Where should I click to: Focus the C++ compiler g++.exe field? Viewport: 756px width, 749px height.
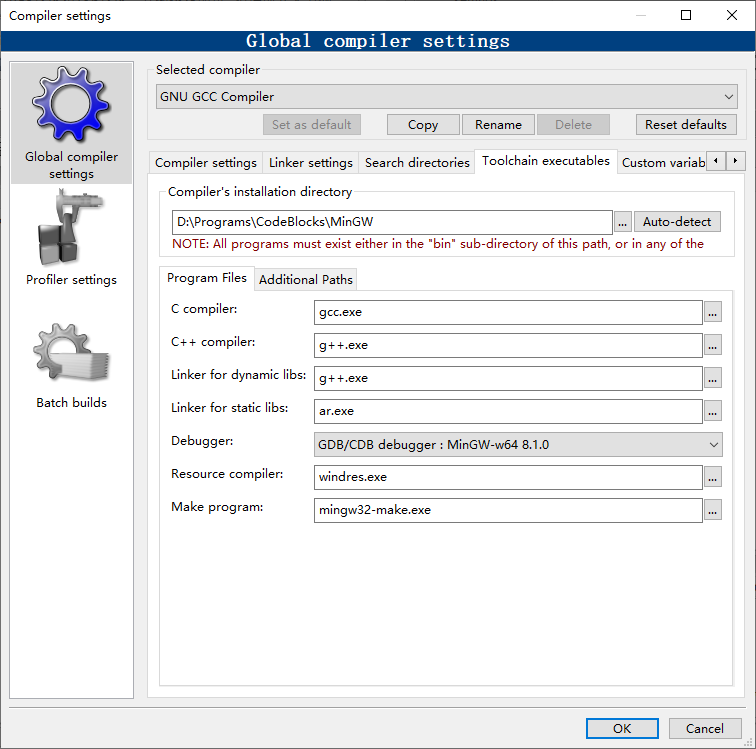(508, 345)
